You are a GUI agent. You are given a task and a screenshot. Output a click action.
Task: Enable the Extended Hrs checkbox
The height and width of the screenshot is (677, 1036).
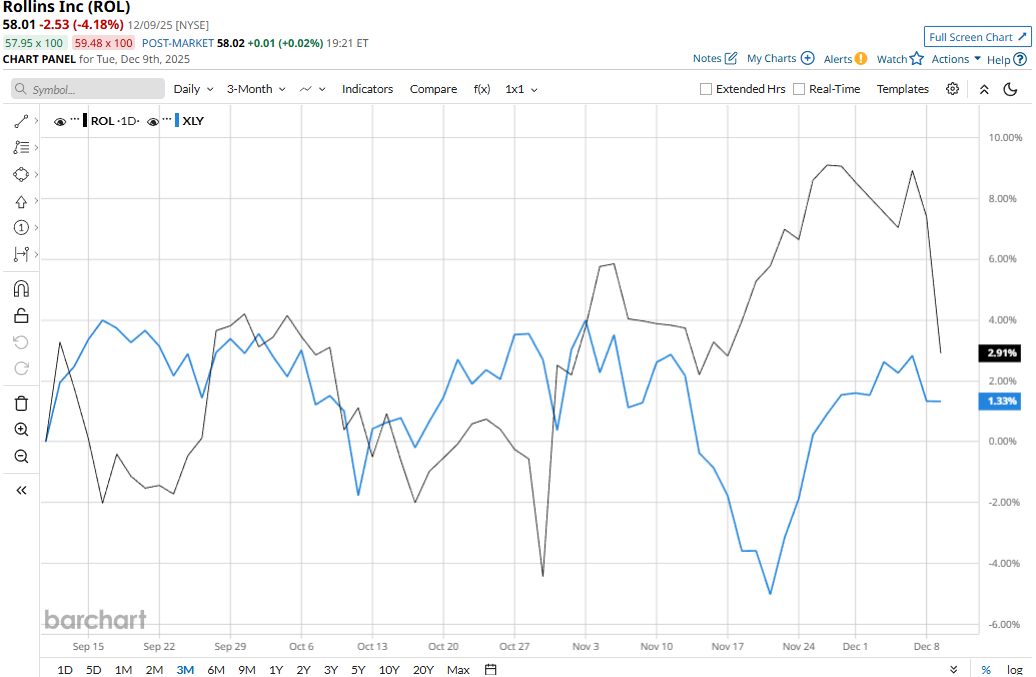pos(706,89)
